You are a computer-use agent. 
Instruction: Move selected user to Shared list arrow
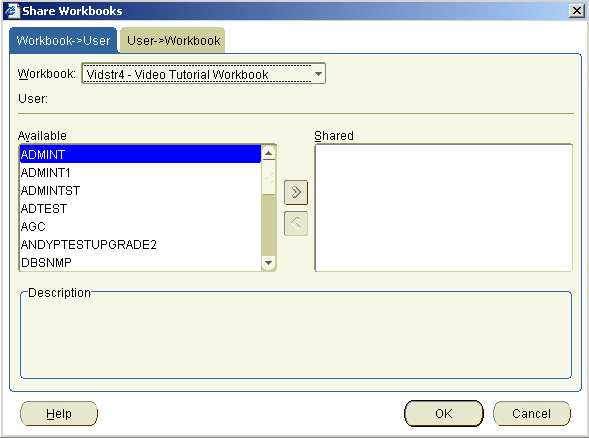pyautogui.click(x=296, y=192)
